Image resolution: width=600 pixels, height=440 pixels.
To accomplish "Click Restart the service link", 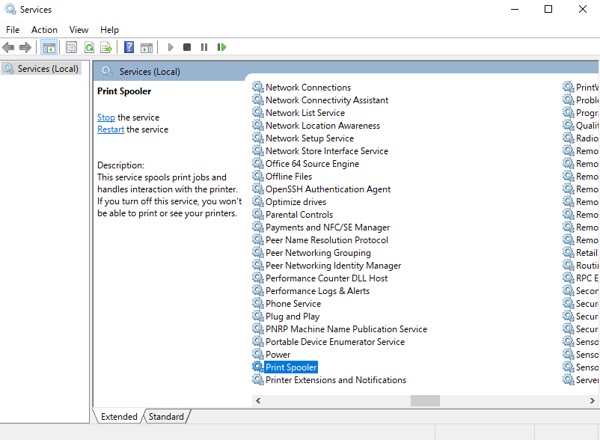I will [x=111, y=129].
